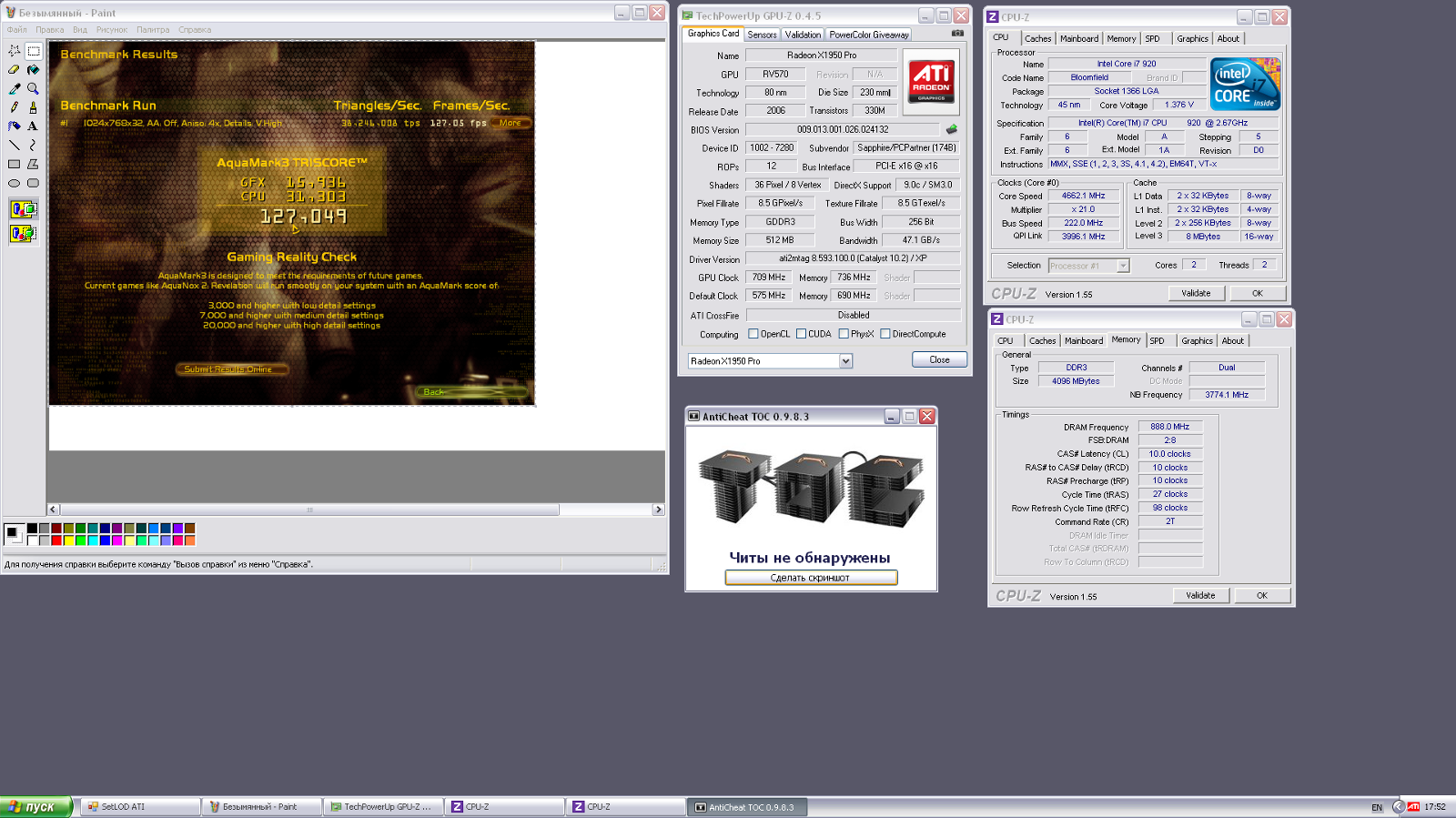Screen dimensions: 1456x818
Task: Open the Radeon X1950 Pro card dropdown
Action: tap(845, 361)
